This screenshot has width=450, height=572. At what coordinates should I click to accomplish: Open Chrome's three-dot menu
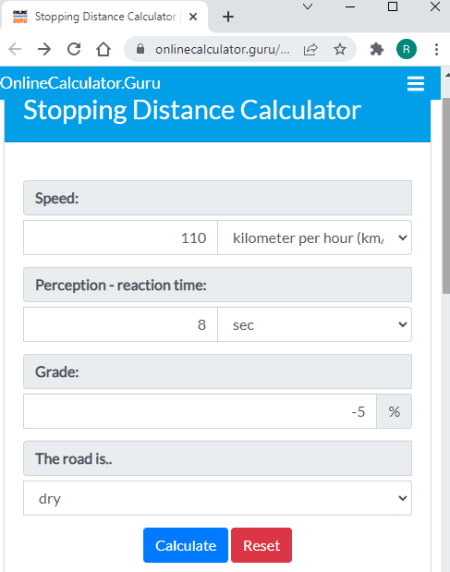coord(436,49)
